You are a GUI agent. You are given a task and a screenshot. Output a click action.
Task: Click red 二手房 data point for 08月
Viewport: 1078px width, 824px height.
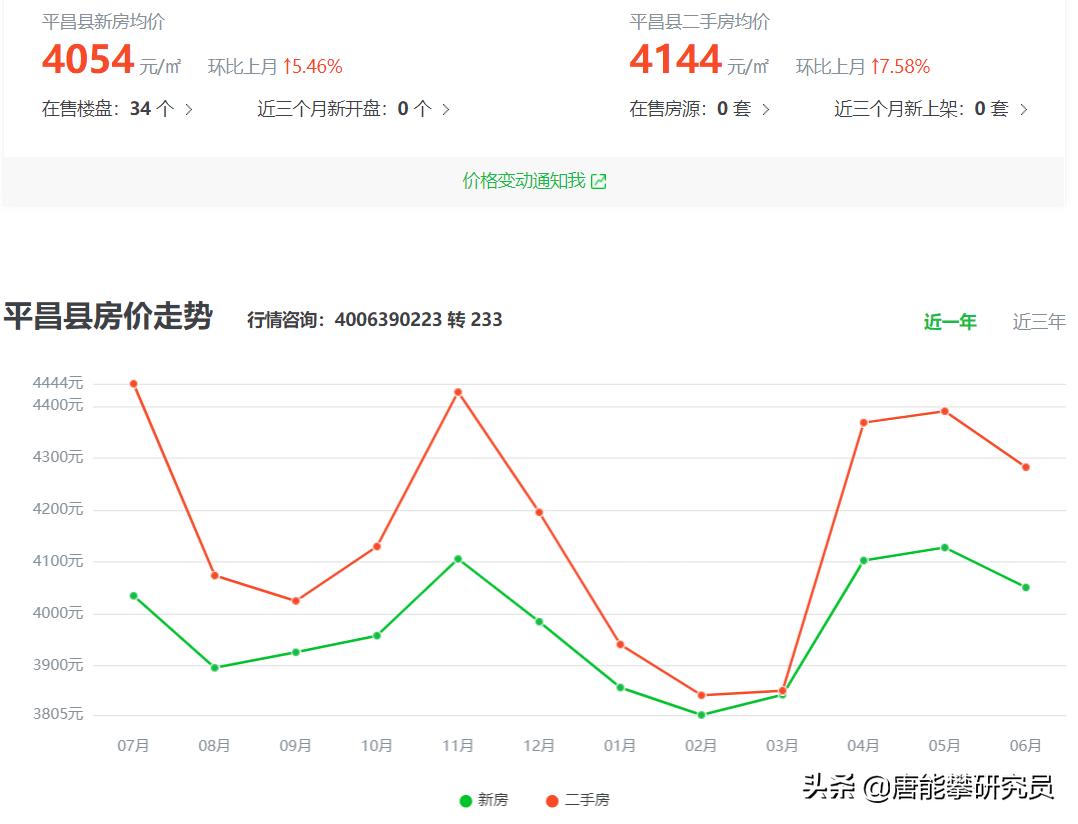214,575
